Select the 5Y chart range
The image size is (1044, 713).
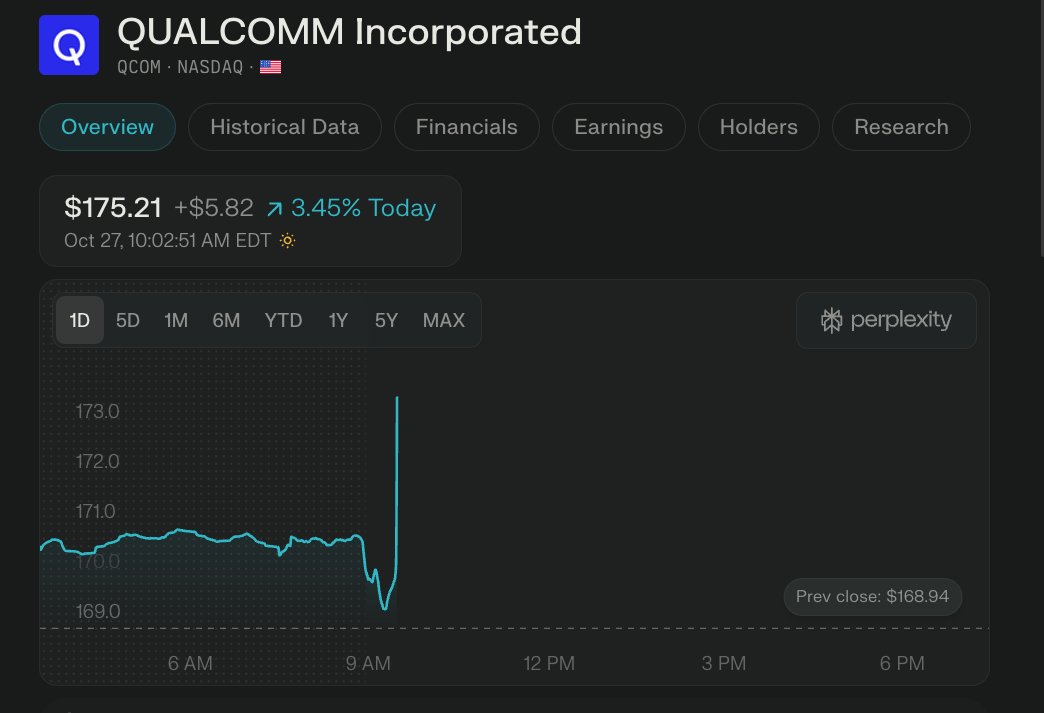click(386, 320)
